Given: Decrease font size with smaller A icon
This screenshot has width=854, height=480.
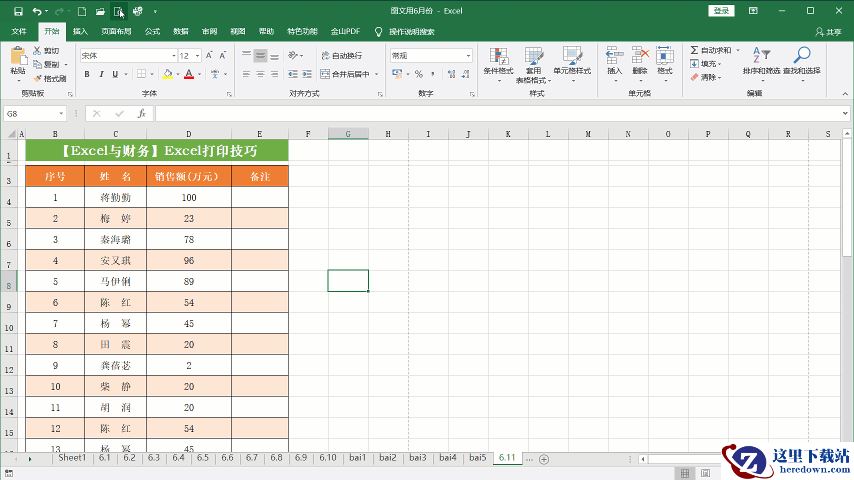Looking at the screenshot, I should pyautogui.click(x=223, y=56).
